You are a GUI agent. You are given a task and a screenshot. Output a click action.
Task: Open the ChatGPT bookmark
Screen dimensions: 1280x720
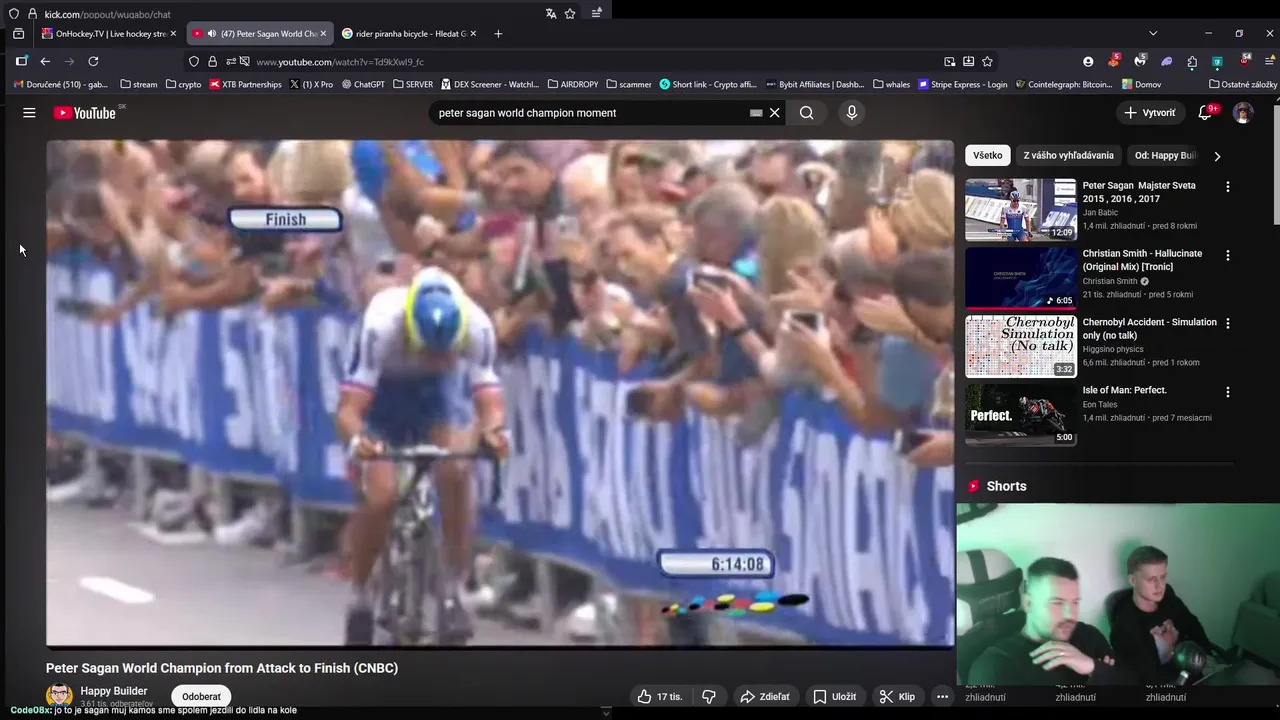coord(363,85)
